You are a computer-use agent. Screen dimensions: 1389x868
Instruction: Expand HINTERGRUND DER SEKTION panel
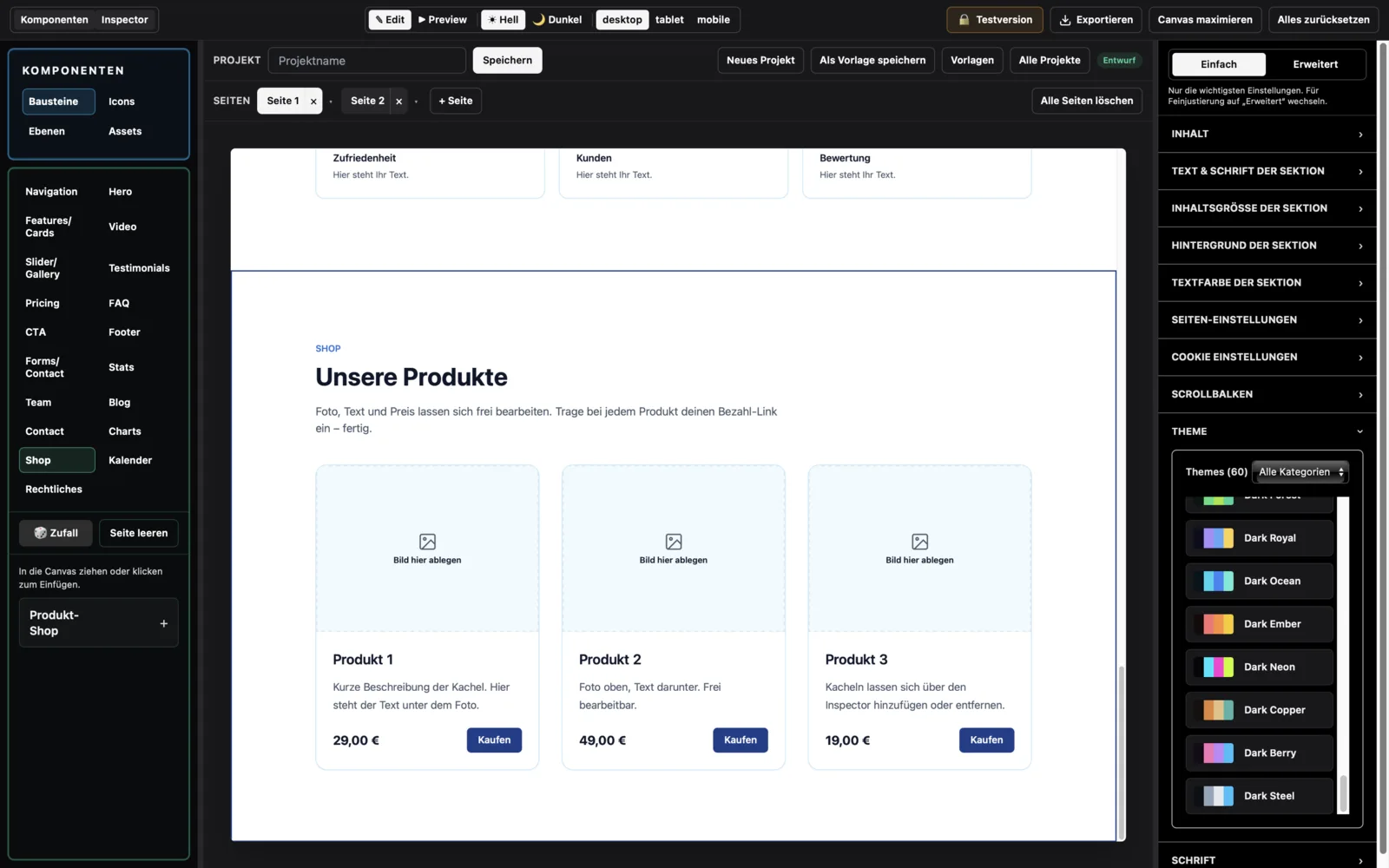[1267, 246]
